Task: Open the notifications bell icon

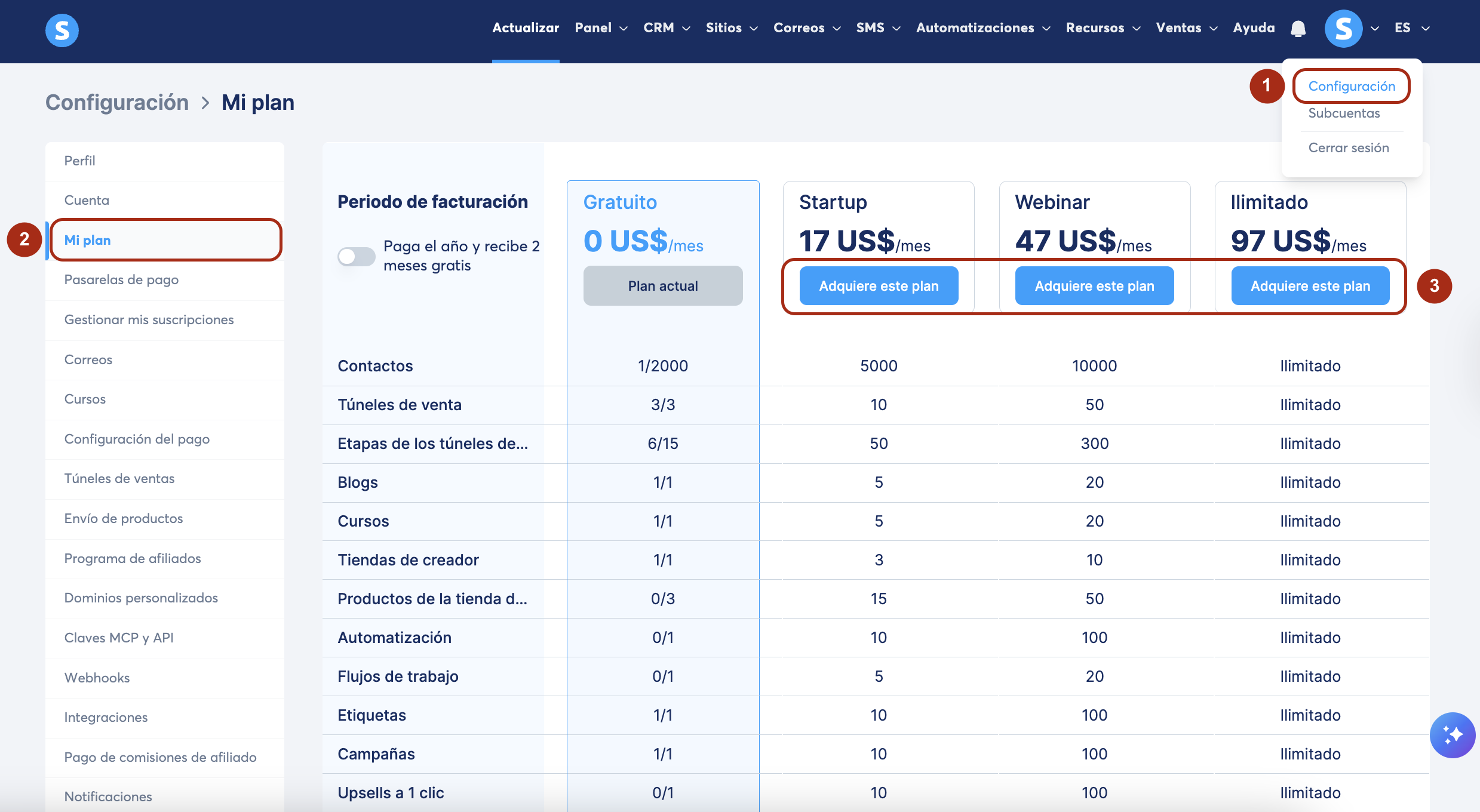Action: tap(1298, 29)
